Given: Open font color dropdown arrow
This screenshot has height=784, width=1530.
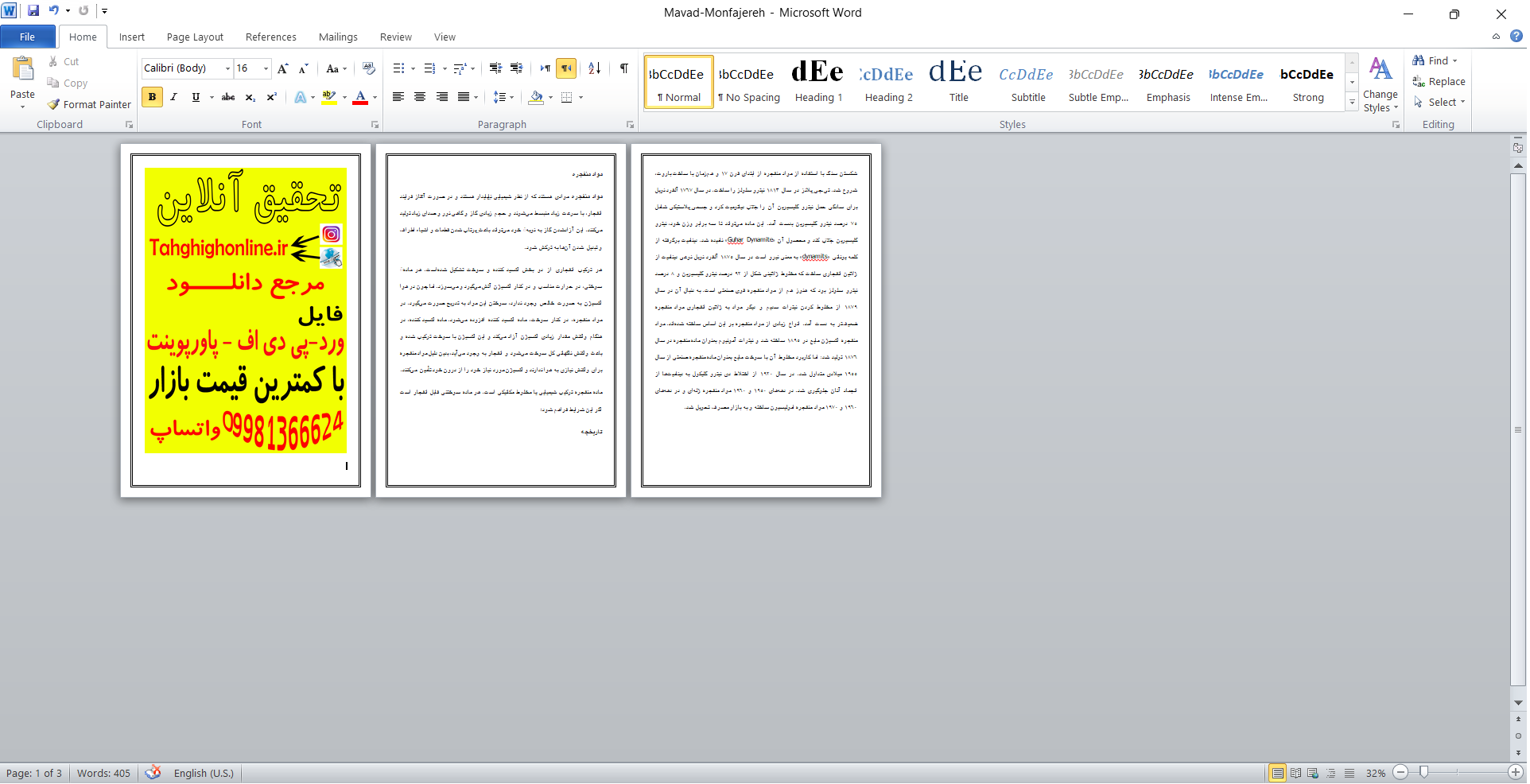Looking at the screenshot, I should coord(375,97).
